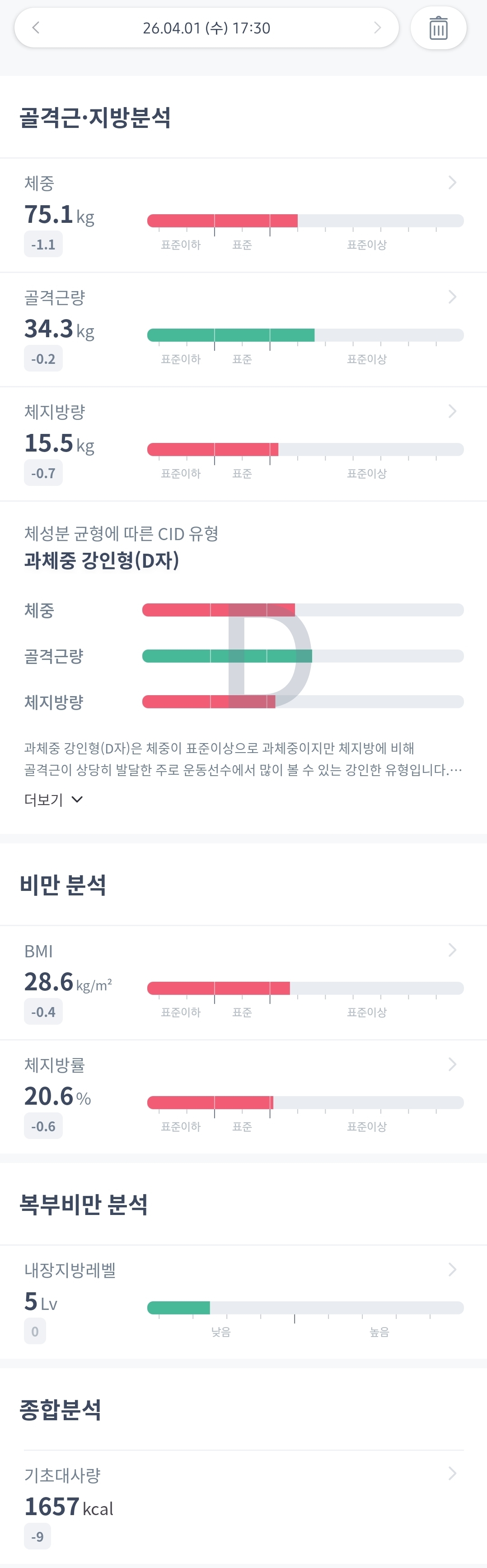Image resolution: width=487 pixels, height=1568 pixels.
Task: Open 체지방량 detail chevron
Action: coord(452,411)
